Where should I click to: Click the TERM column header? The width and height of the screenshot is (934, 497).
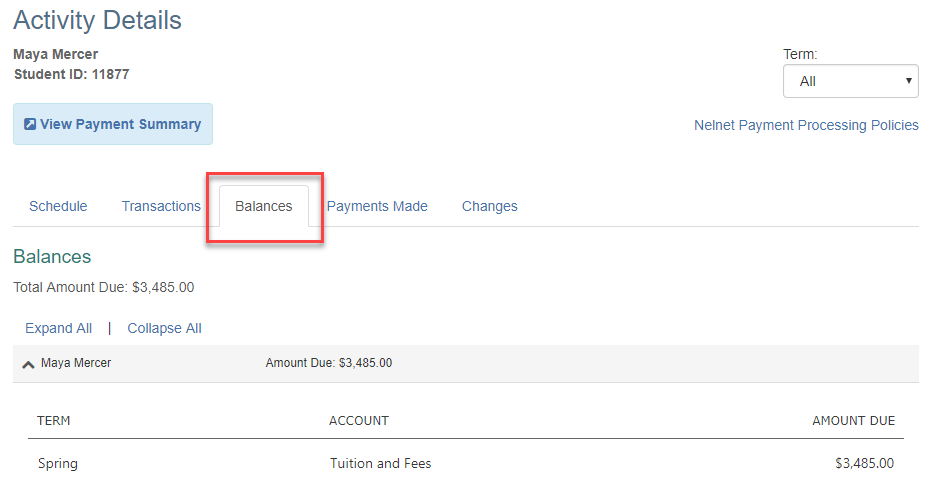54,421
